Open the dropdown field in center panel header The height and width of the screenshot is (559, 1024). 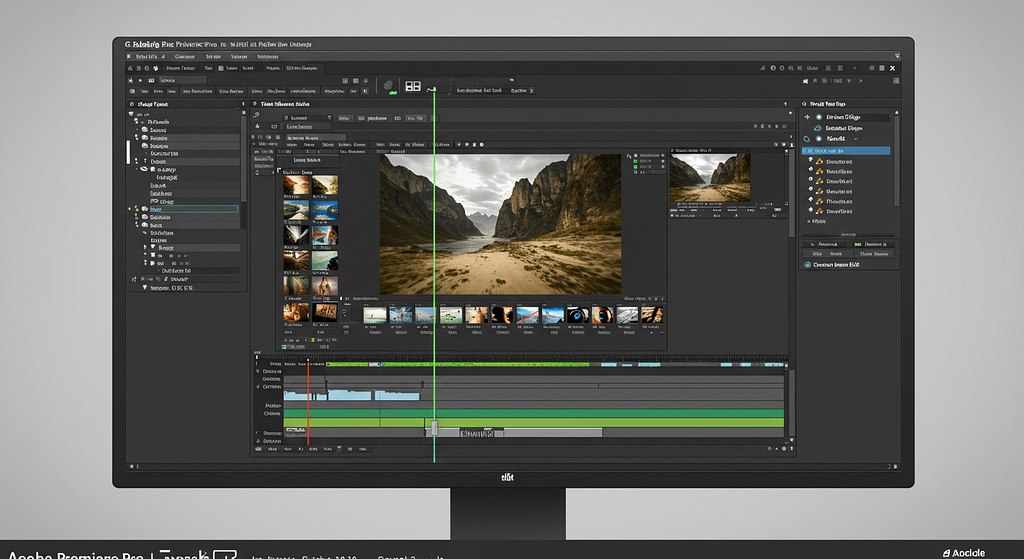[305, 118]
